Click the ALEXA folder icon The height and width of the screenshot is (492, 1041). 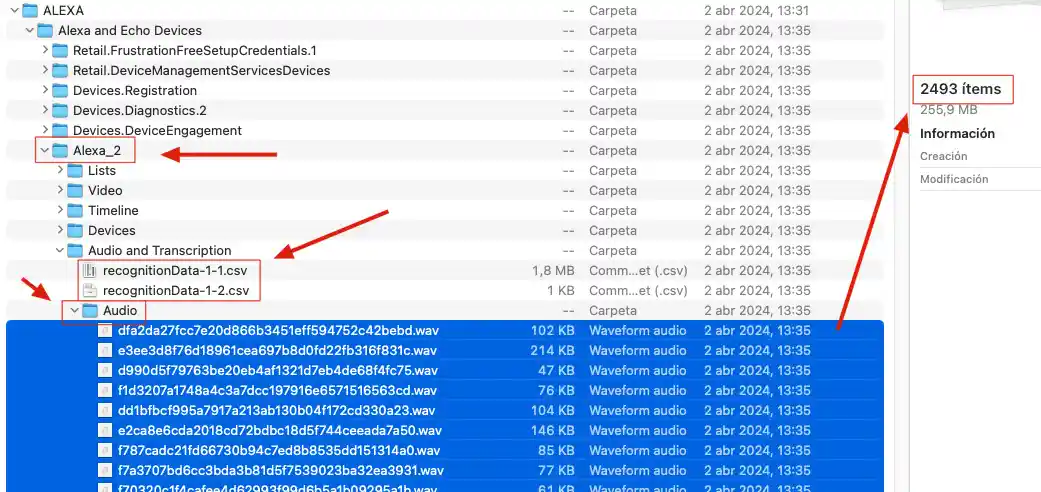30,11
